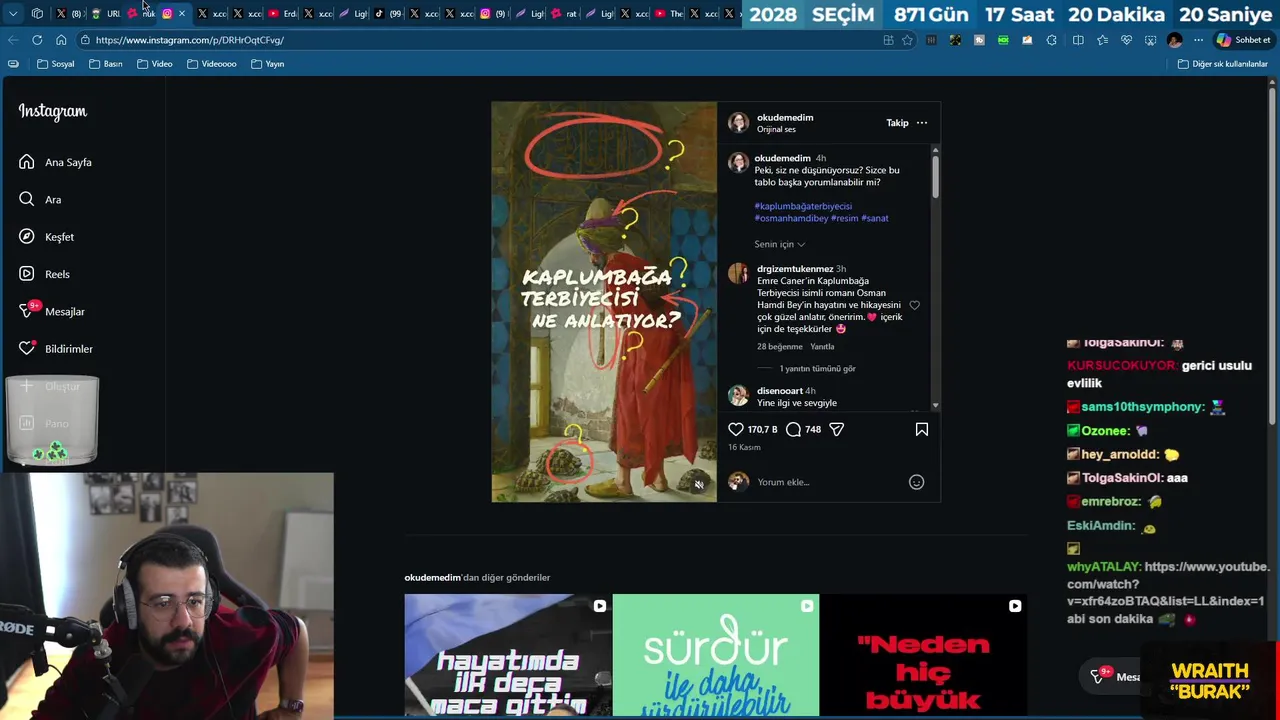Close the active Instagram tab

[182, 14]
